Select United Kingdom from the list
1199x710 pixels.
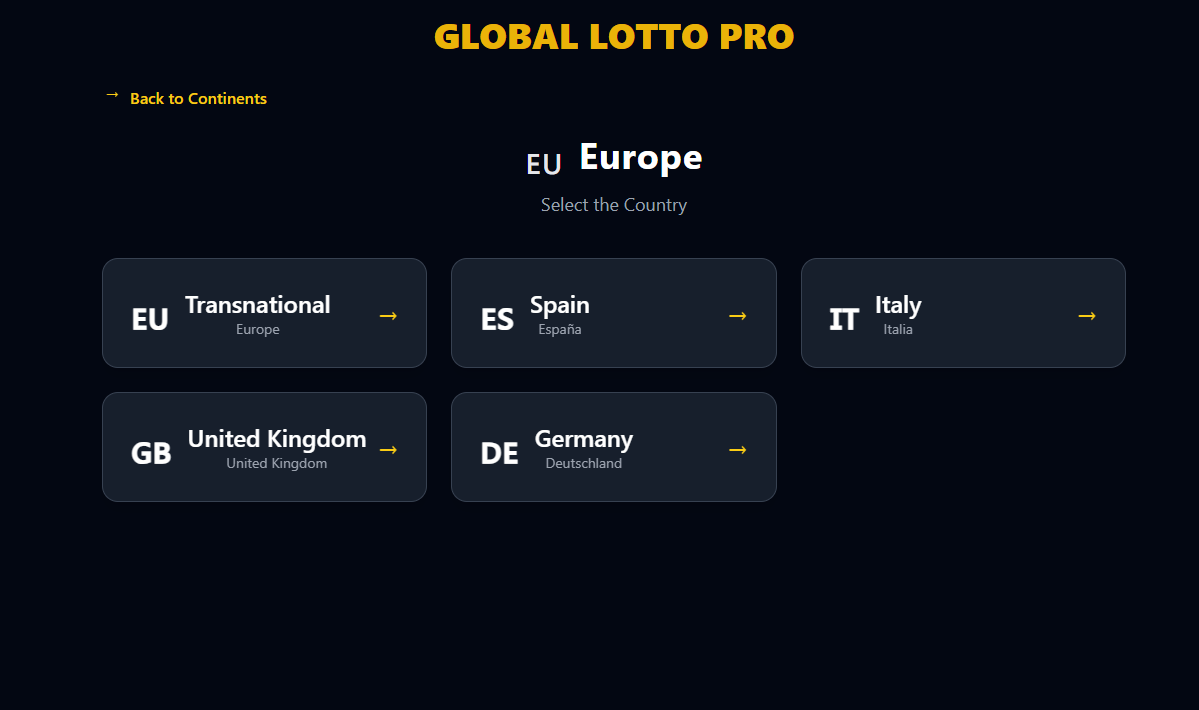[264, 446]
